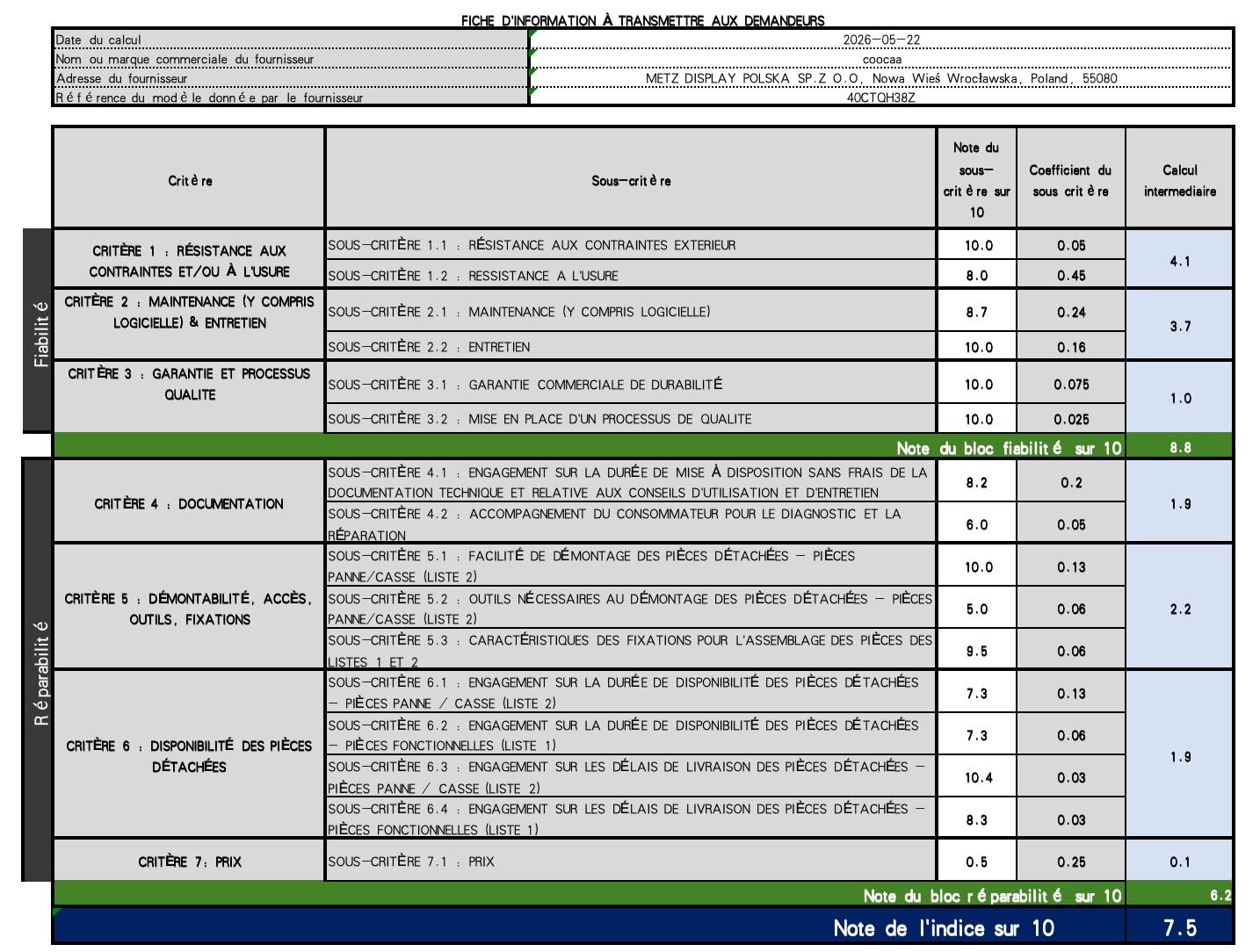Click the score 10.4 for sous-critère 6.3
The width and height of the screenshot is (1260, 952).
point(976,776)
